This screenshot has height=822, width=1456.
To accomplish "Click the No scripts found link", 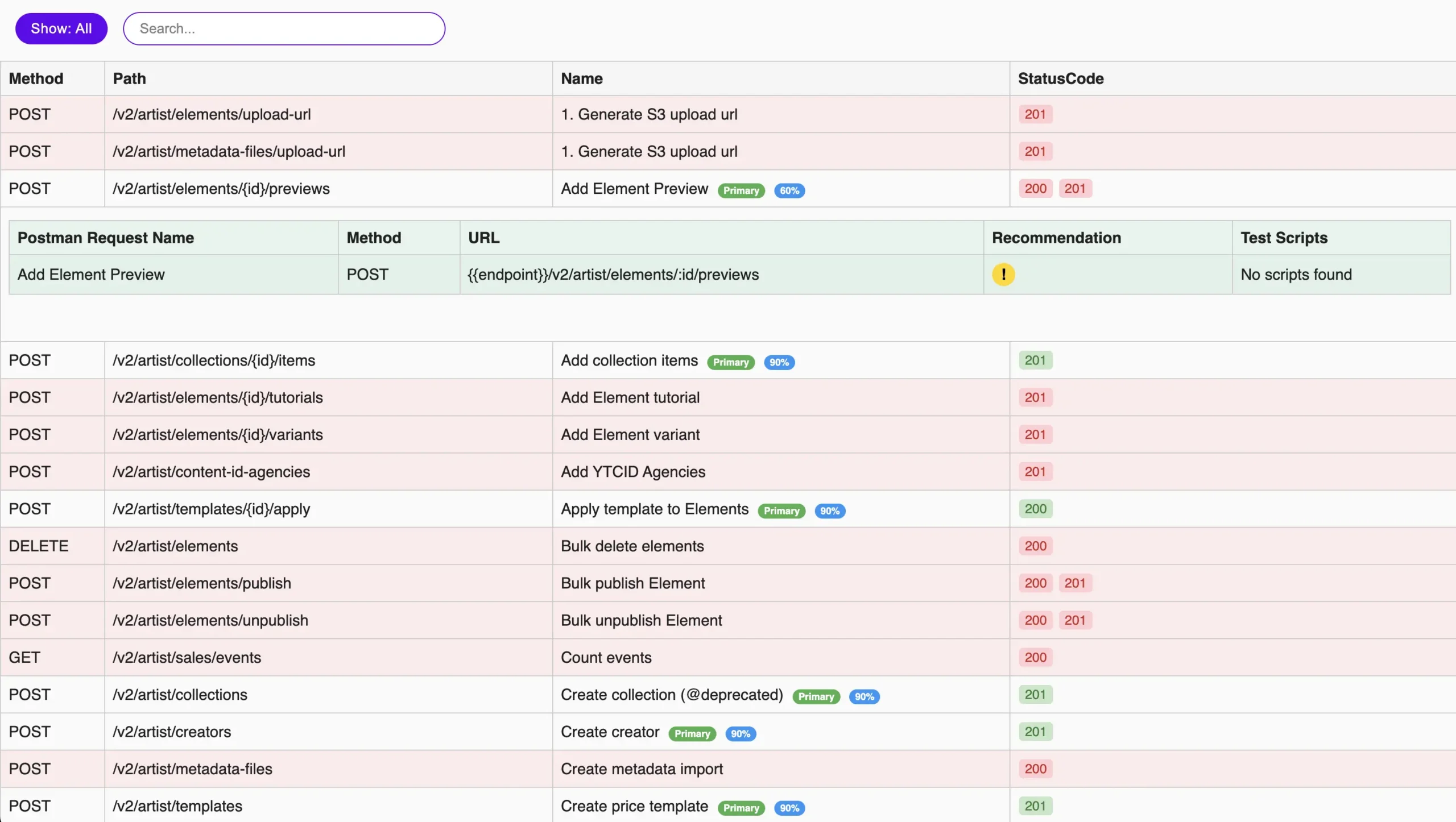I will tap(1296, 275).
